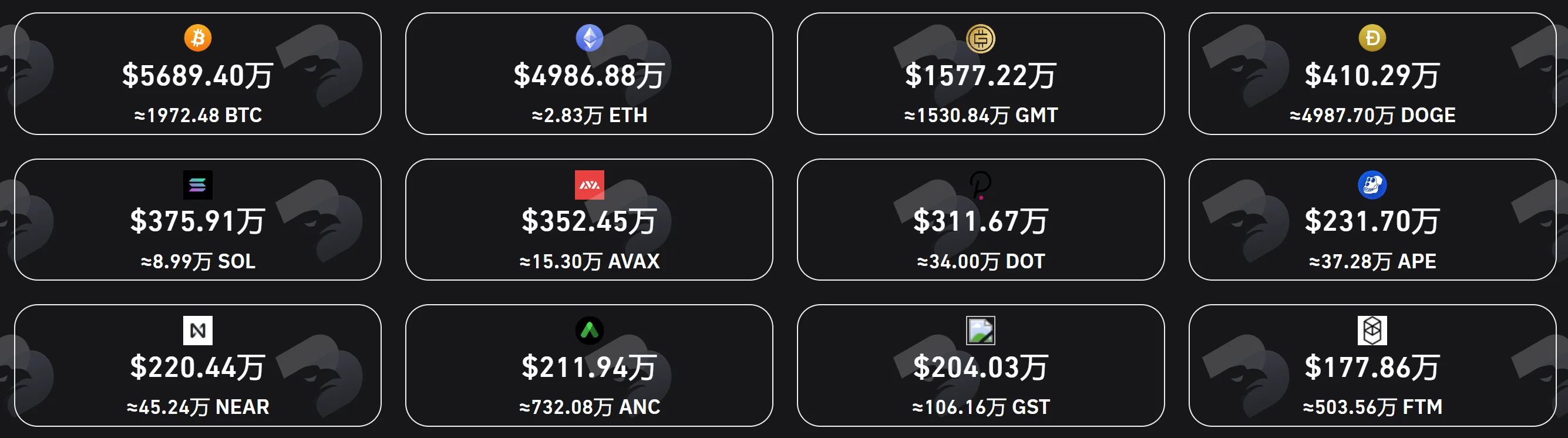Click the Ethereum diamond logo icon
Screen dimensions: 1568x438
point(589,38)
